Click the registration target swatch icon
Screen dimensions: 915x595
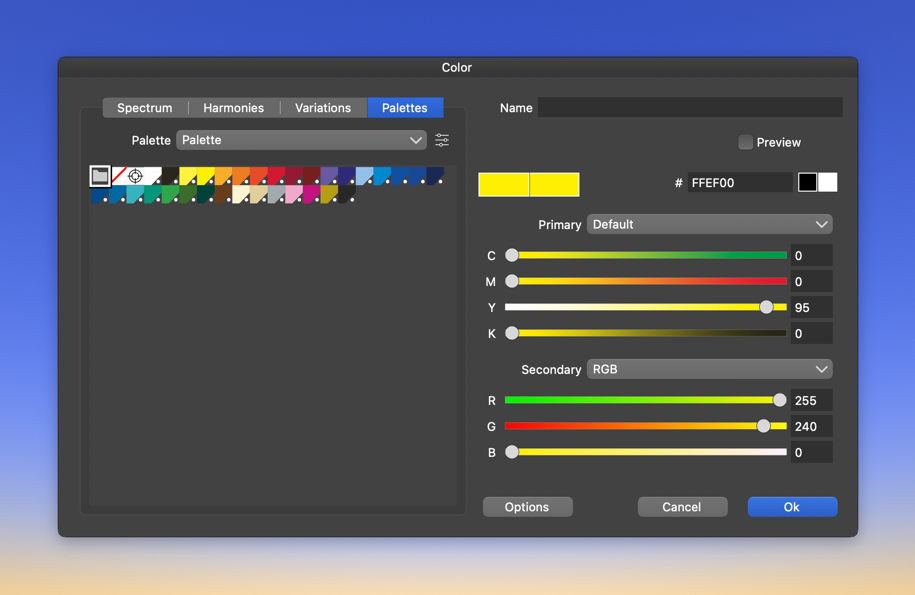click(135, 176)
